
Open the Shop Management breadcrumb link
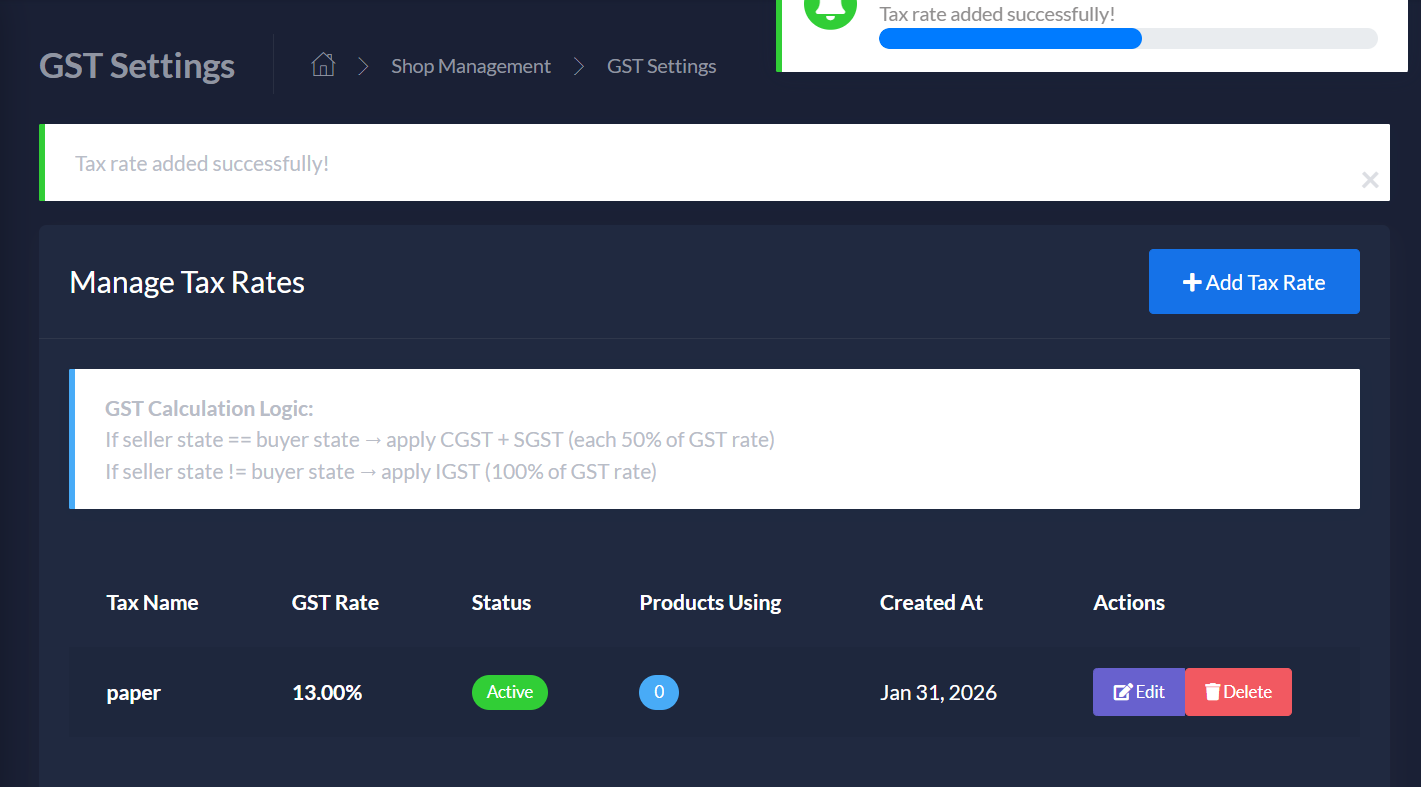[x=471, y=65]
